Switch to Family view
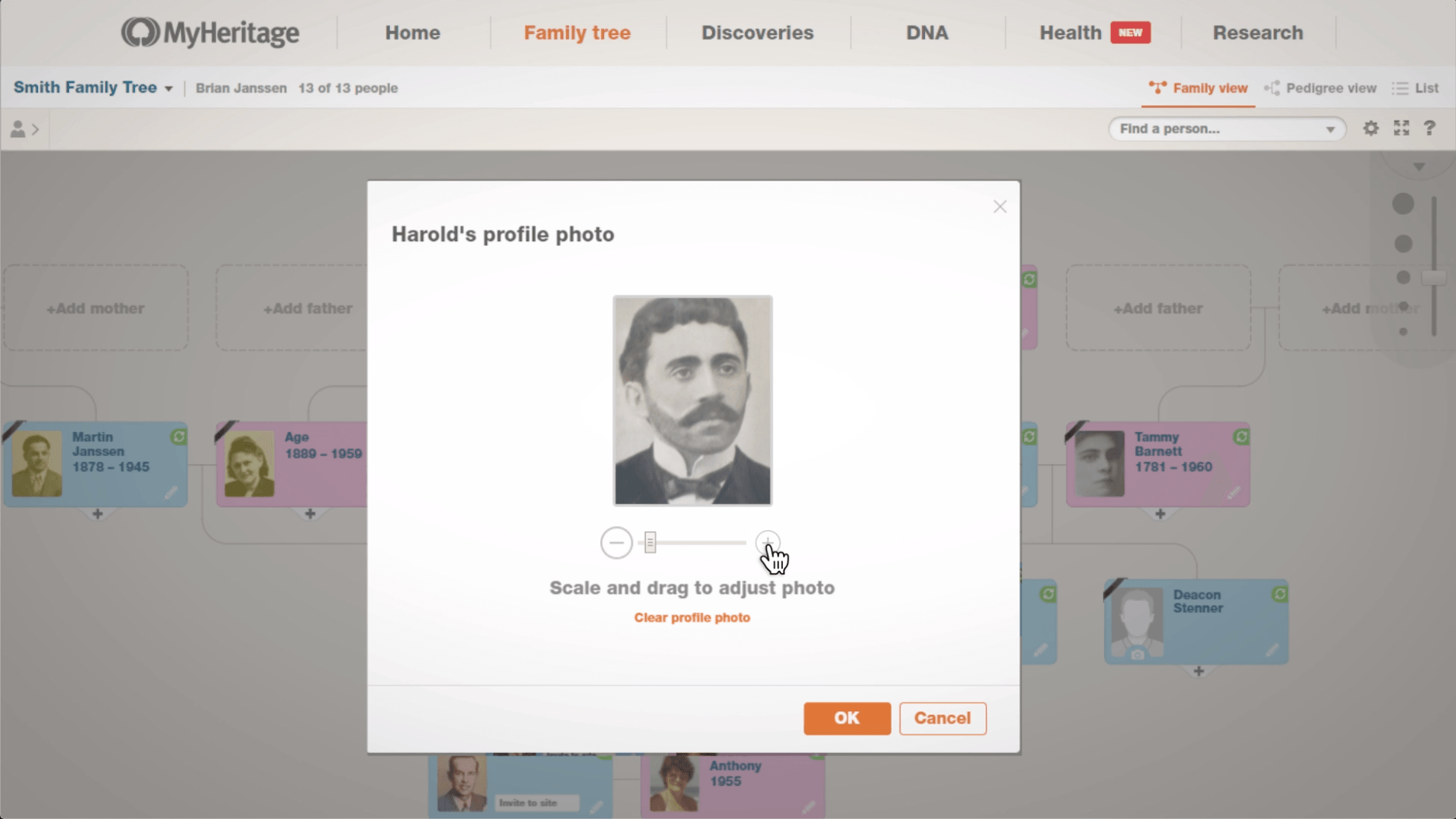The height and width of the screenshot is (819, 1456). click(x=1199, y=88)
